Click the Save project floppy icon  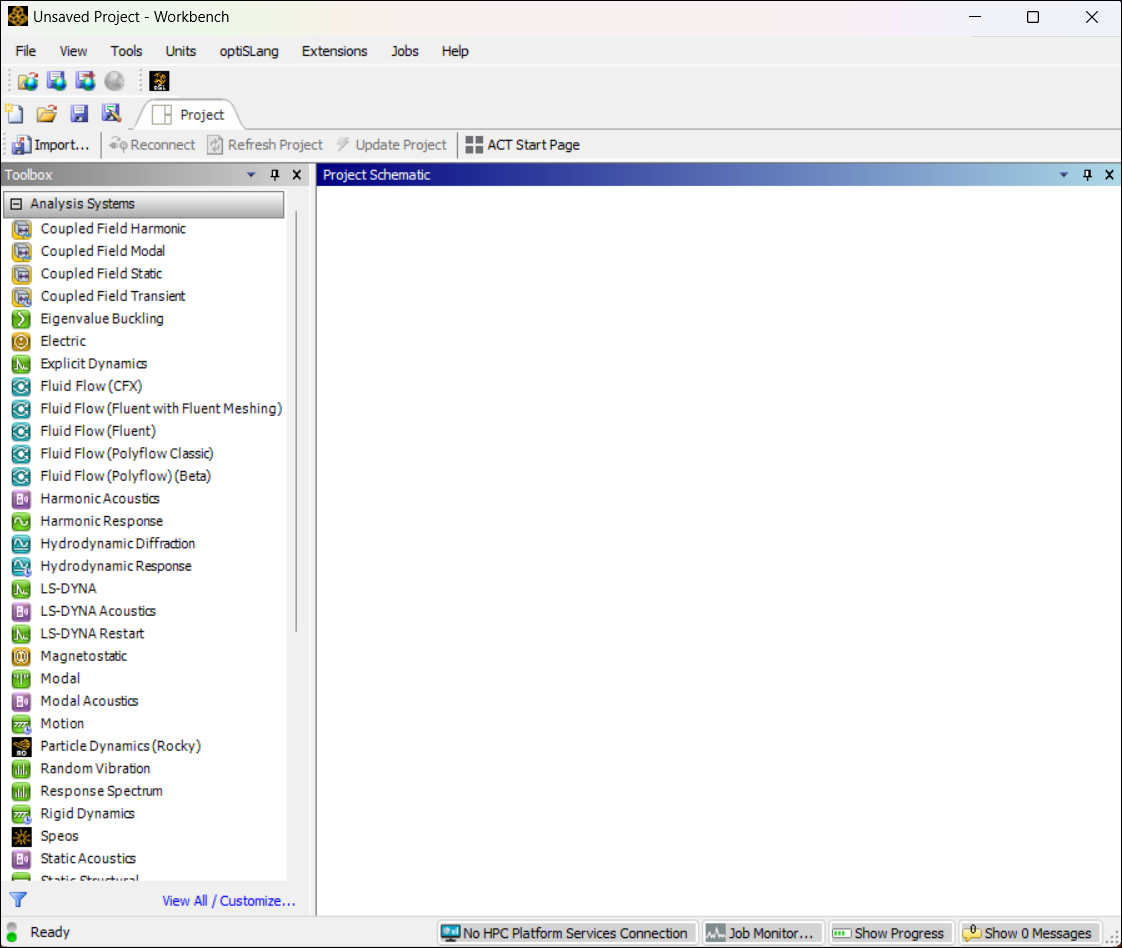point(79,114)
